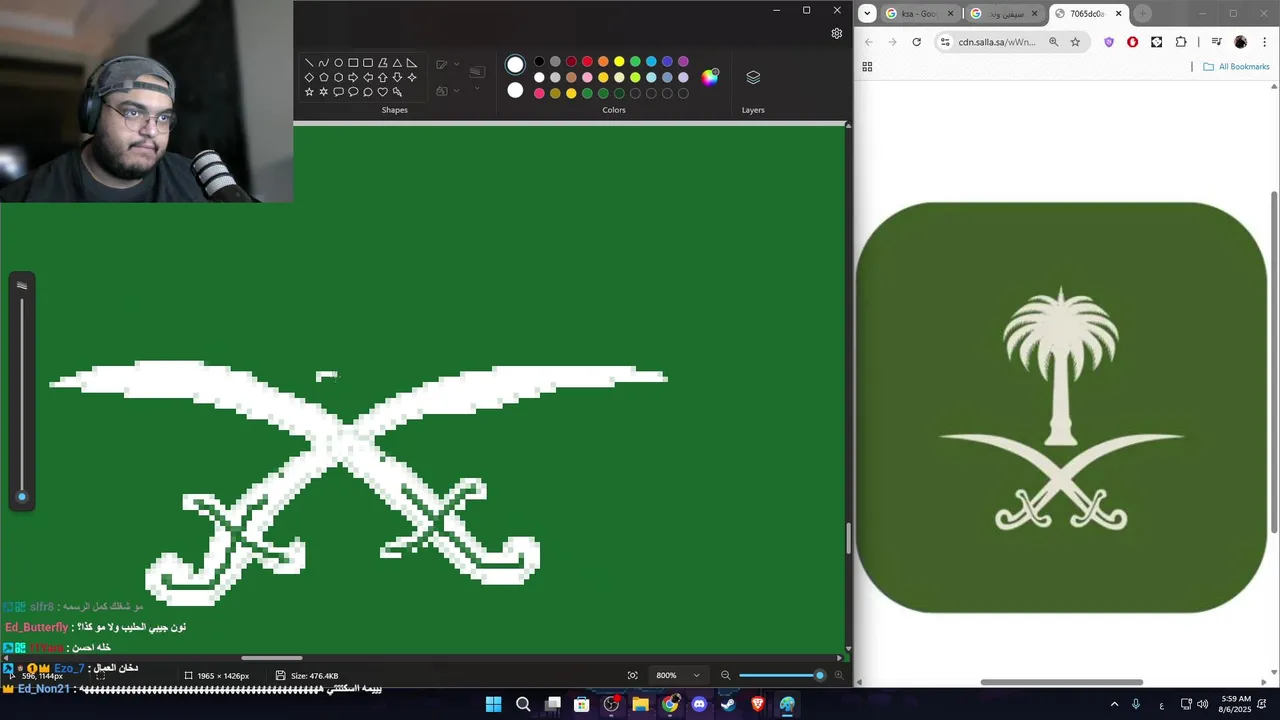
Task: Open Steam from the taskbar
Action: pyautogui.click(x=728, y=704)
